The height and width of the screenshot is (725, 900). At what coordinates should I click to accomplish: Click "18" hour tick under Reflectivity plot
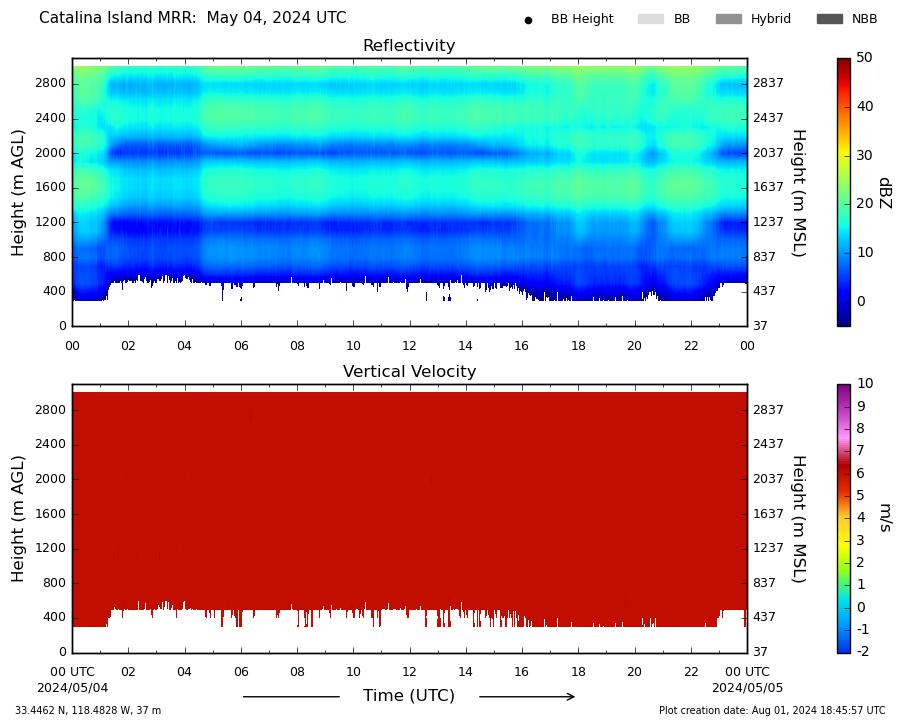578,346
